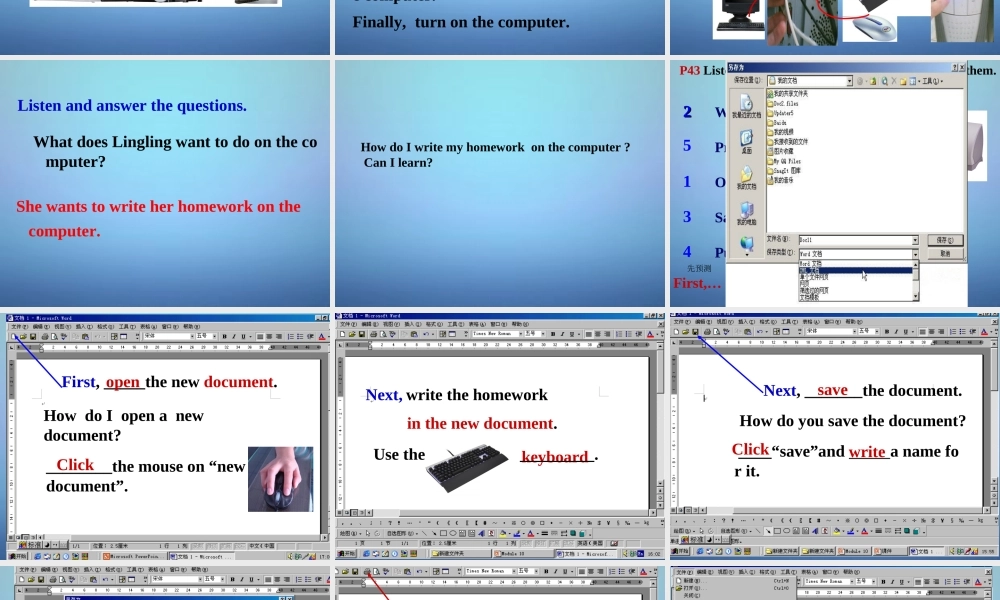1000x600 pixels.
Task: Click the Up One Level icon in Save As dialog
Action: tap(872, 80)
